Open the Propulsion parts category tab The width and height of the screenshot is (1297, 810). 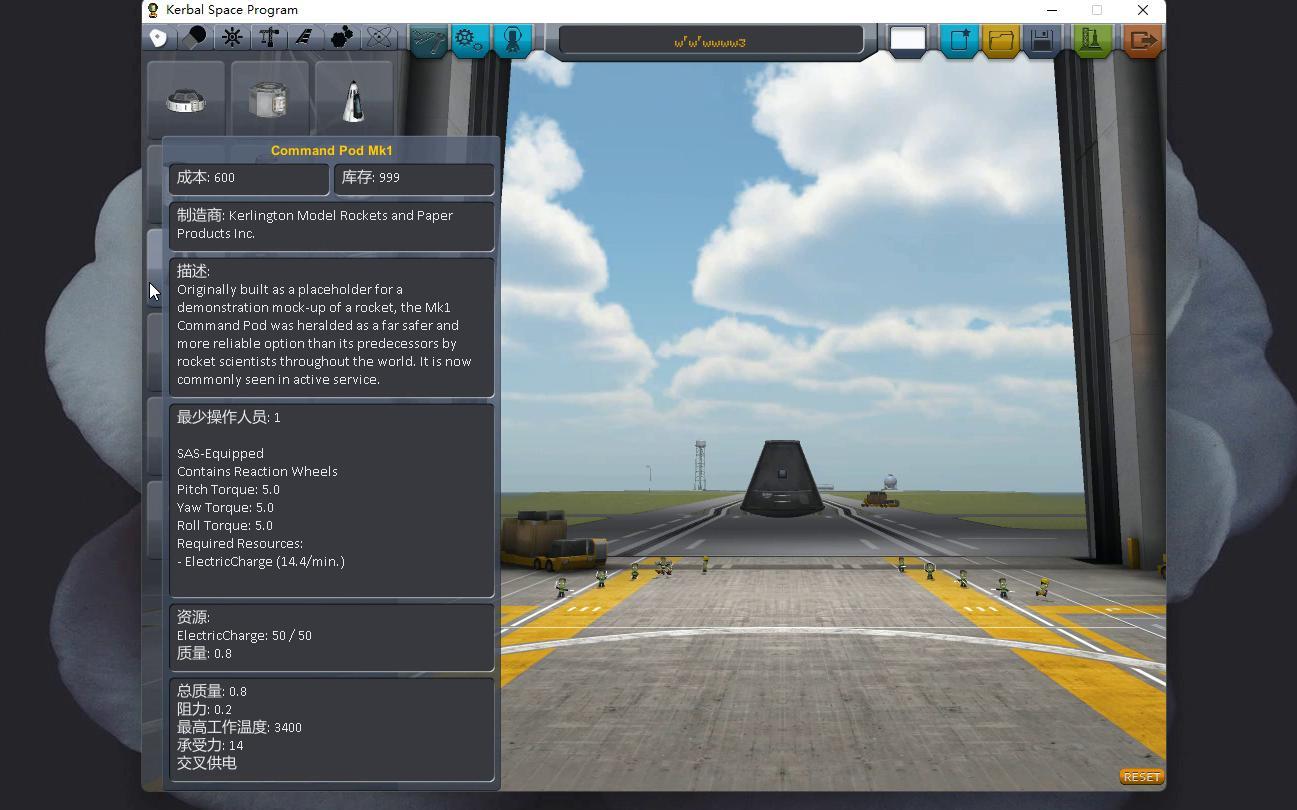(x=197, y=38)
